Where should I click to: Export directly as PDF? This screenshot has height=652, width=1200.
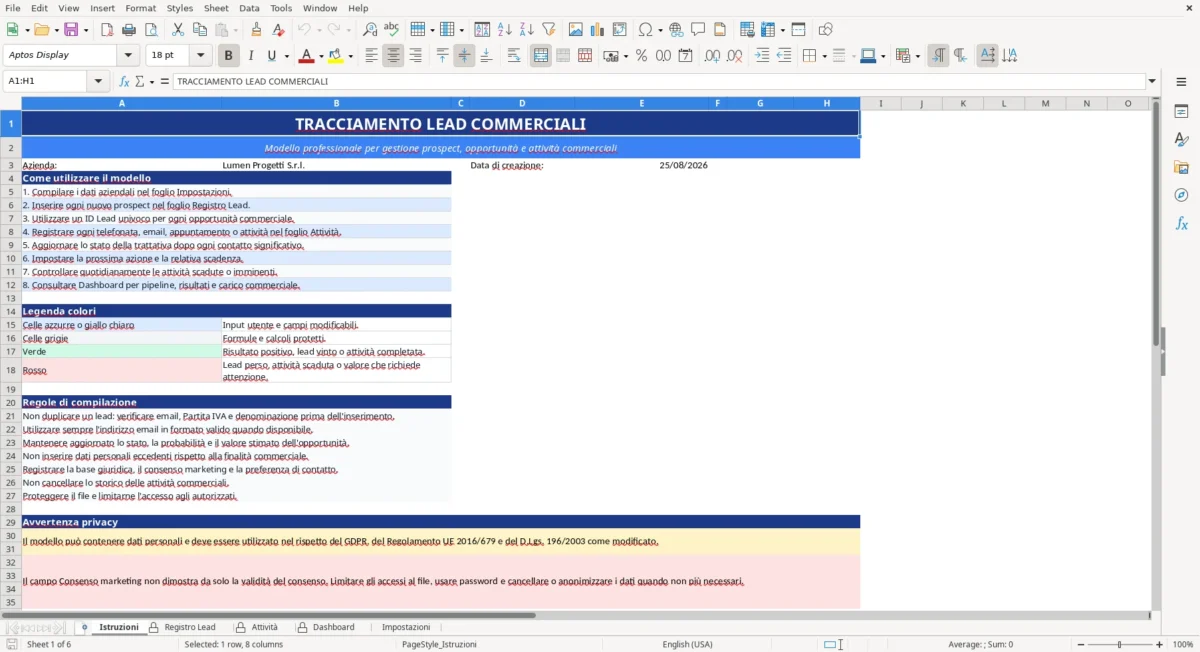[107, 30]
